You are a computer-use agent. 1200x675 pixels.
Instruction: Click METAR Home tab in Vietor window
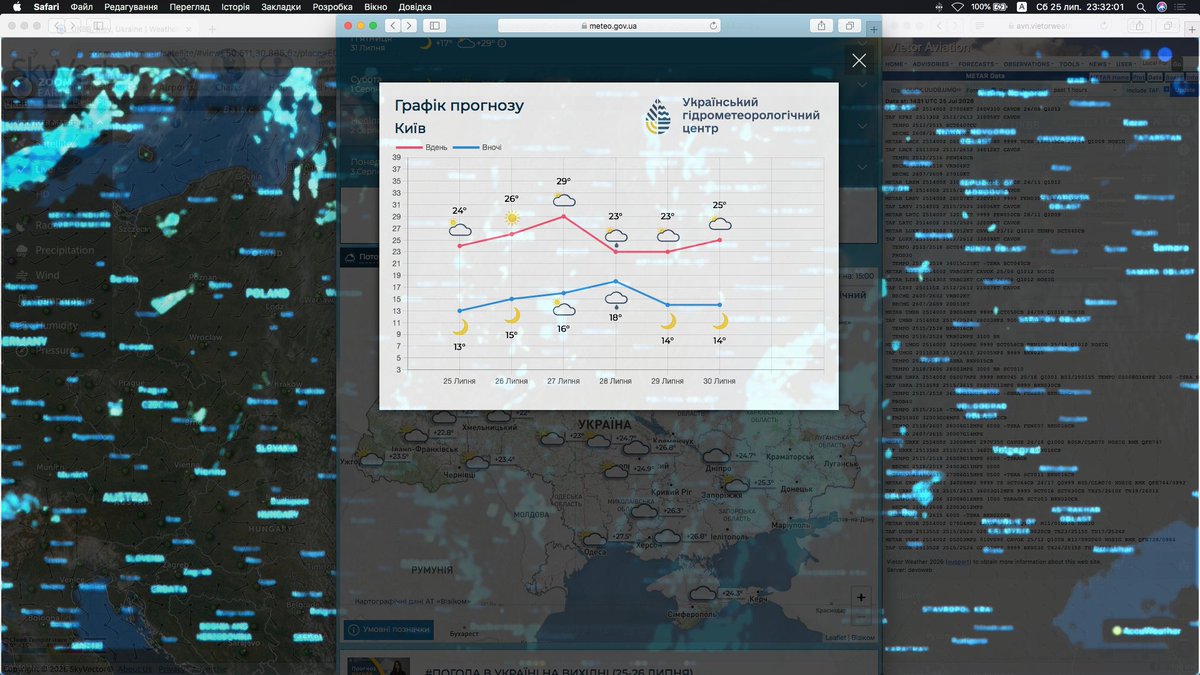1110,76
